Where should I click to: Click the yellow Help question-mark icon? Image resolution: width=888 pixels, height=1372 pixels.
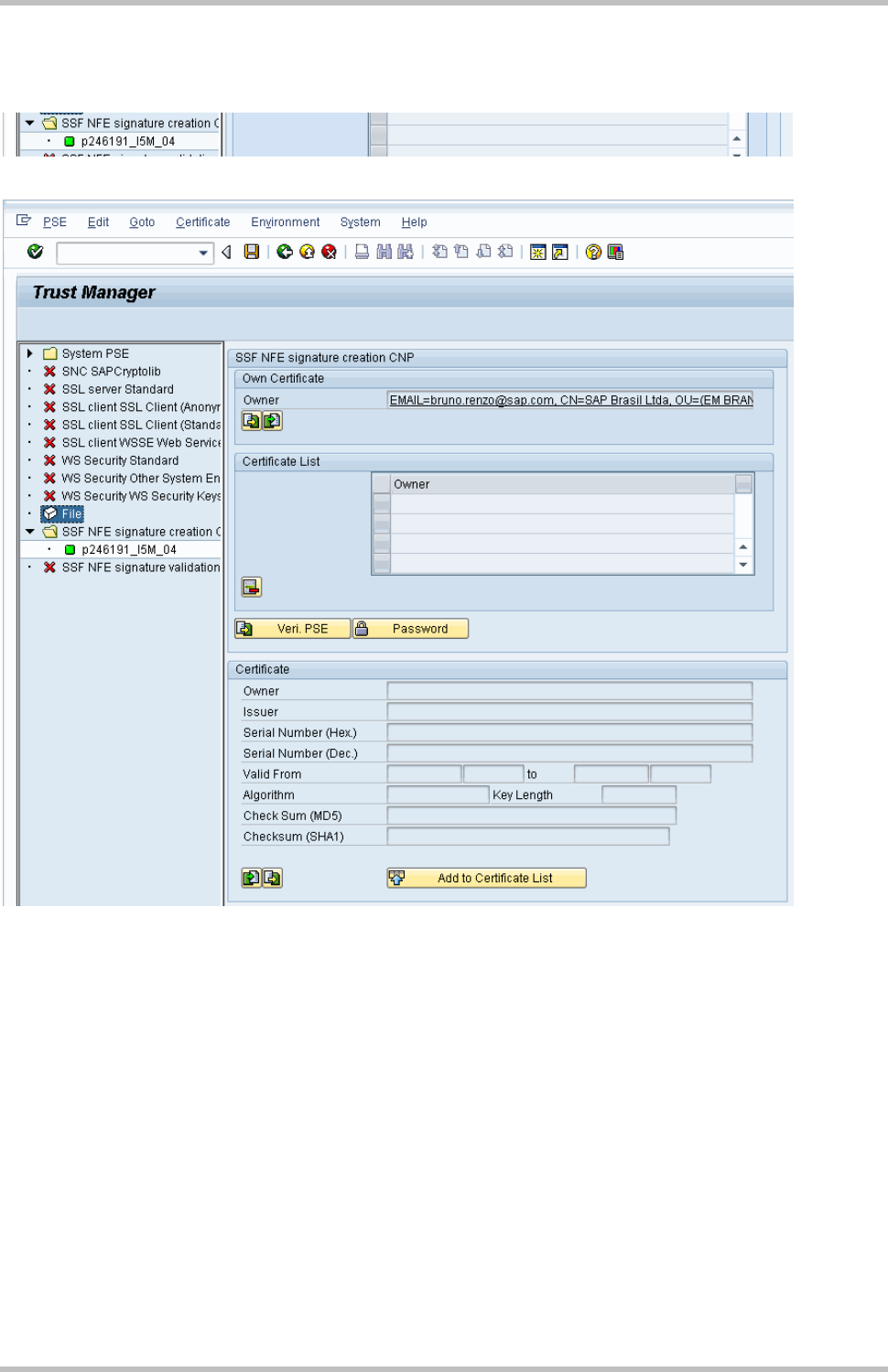click(x=593, y=253)
